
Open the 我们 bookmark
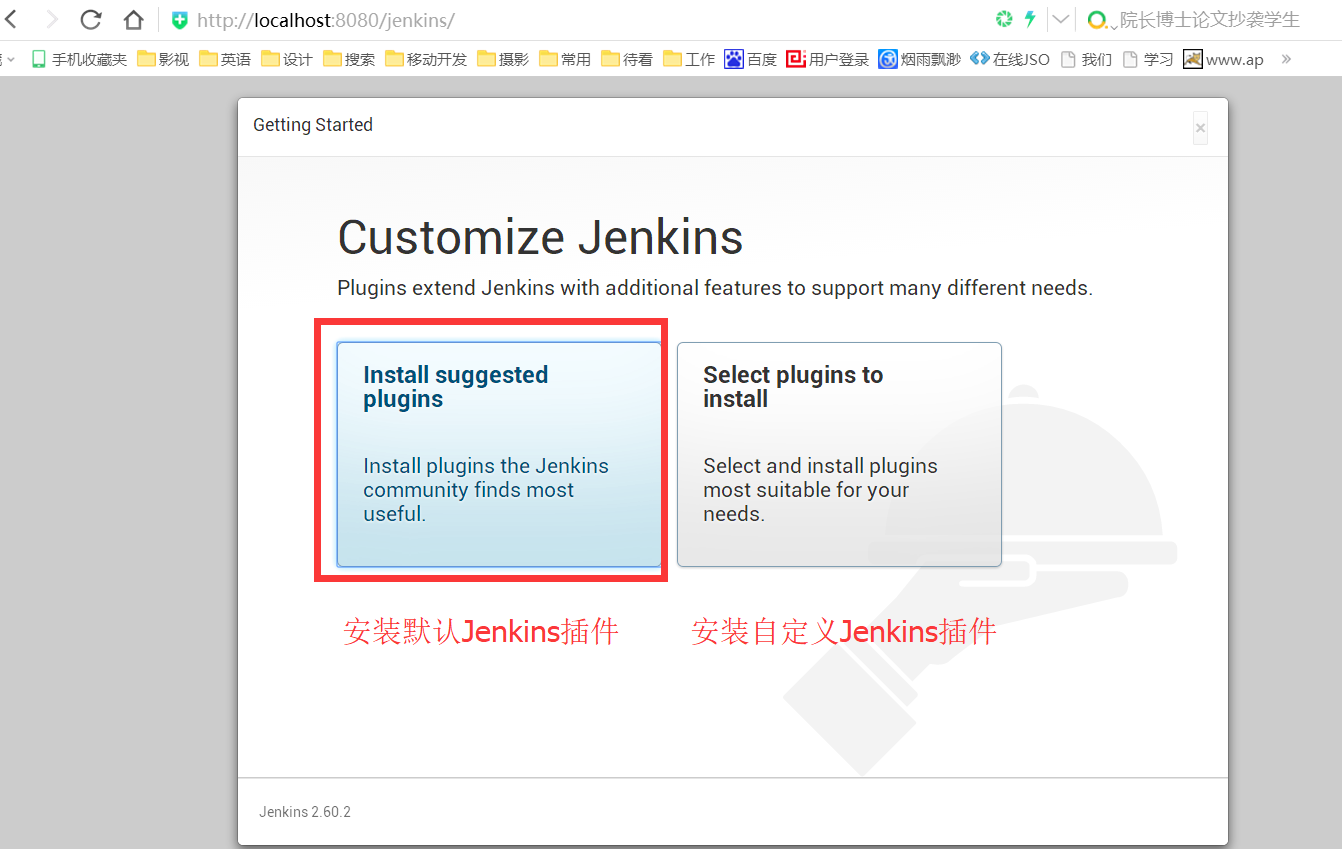click(1087, 59)
